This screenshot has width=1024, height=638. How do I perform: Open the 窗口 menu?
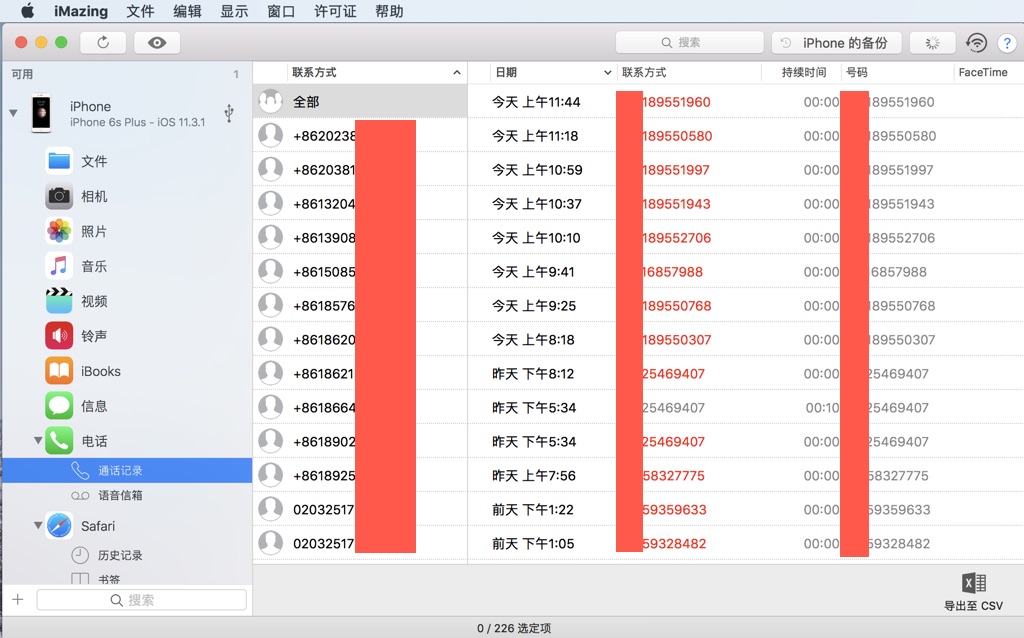pyautogui.click(x=281, y=11)
